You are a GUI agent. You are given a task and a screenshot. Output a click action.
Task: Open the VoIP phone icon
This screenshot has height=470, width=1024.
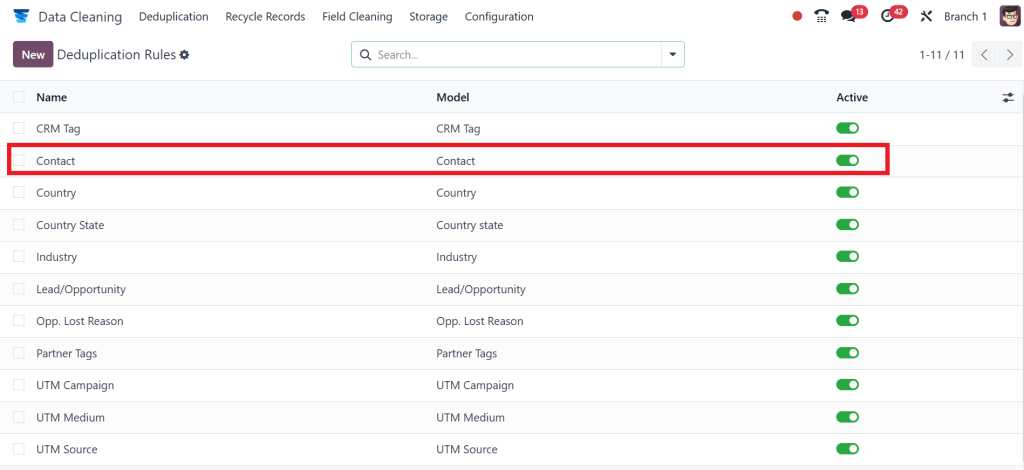point(822,16)
